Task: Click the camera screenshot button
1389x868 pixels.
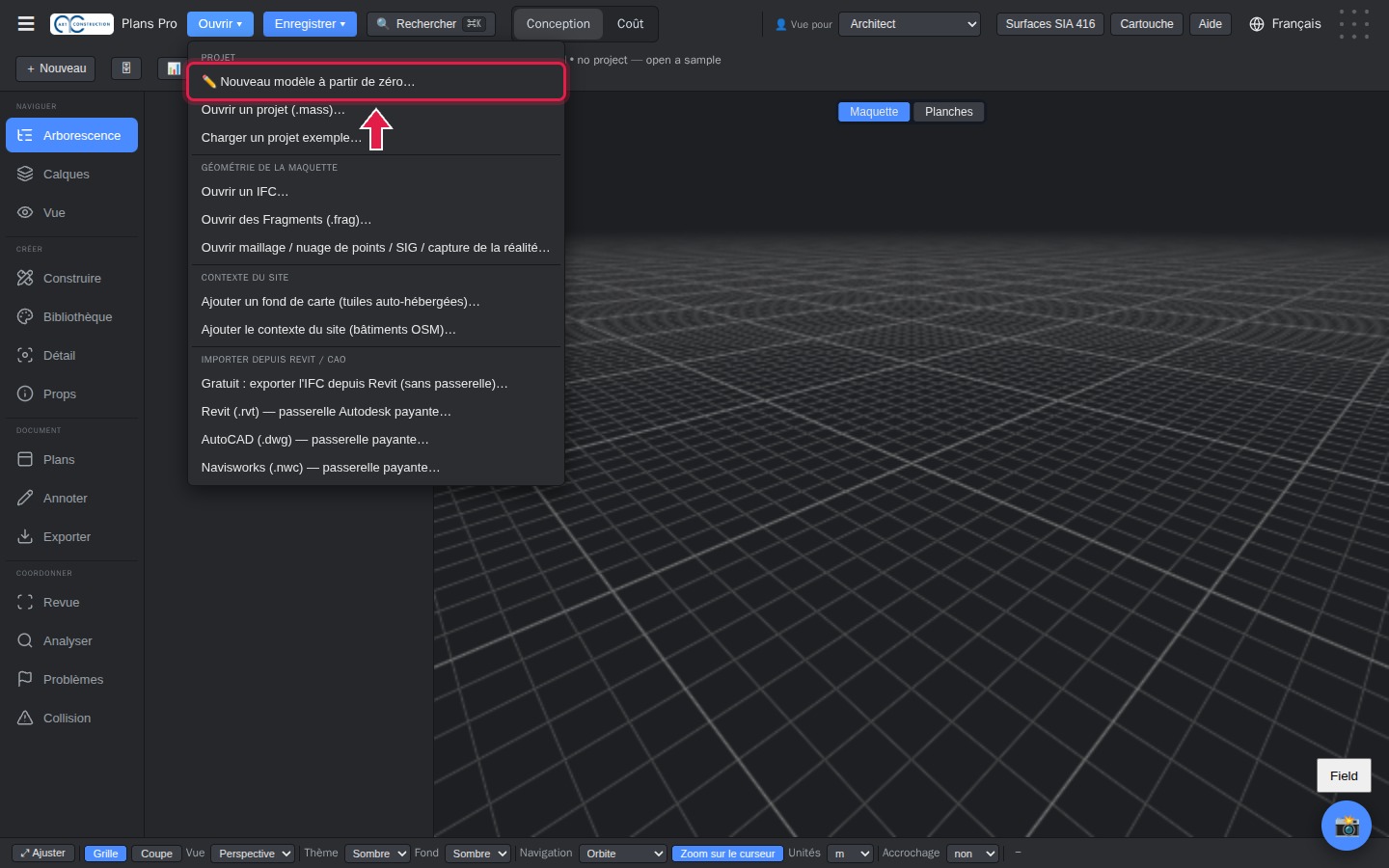Action: [x=1347, y=826]
